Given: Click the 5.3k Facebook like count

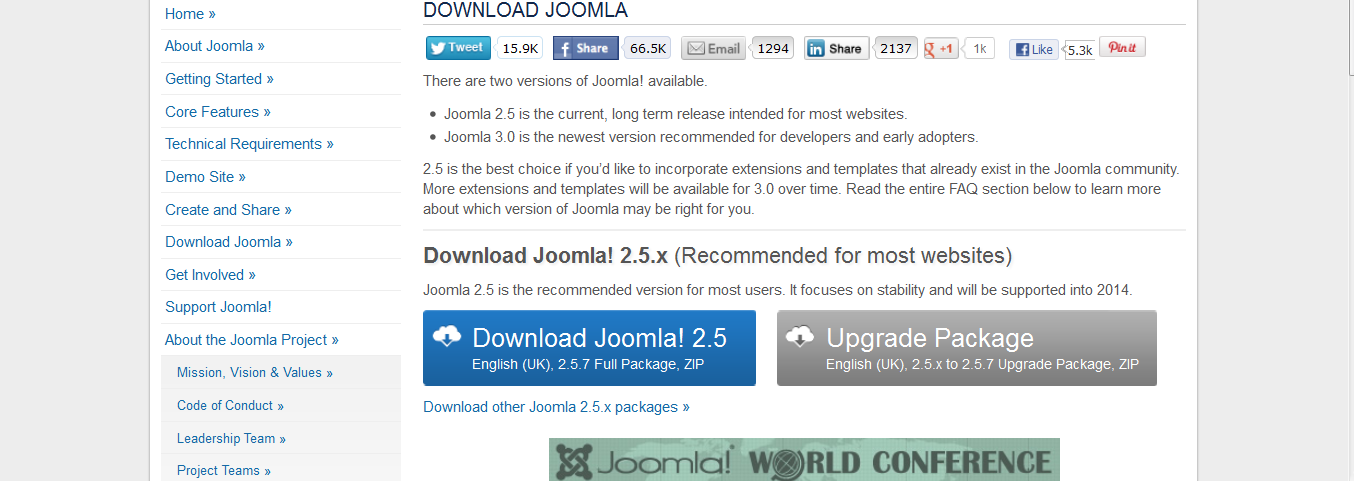Looking at the screenshot, I should [x=1079, y=50].
